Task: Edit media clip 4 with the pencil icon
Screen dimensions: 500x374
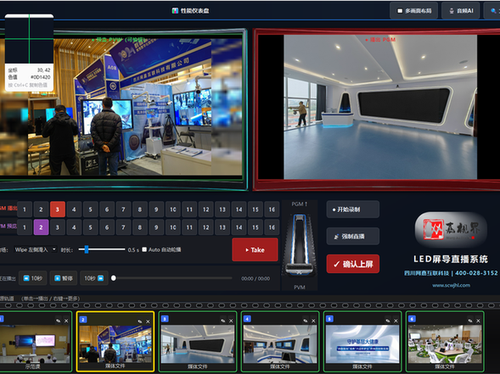Action: tap(305, 321)
